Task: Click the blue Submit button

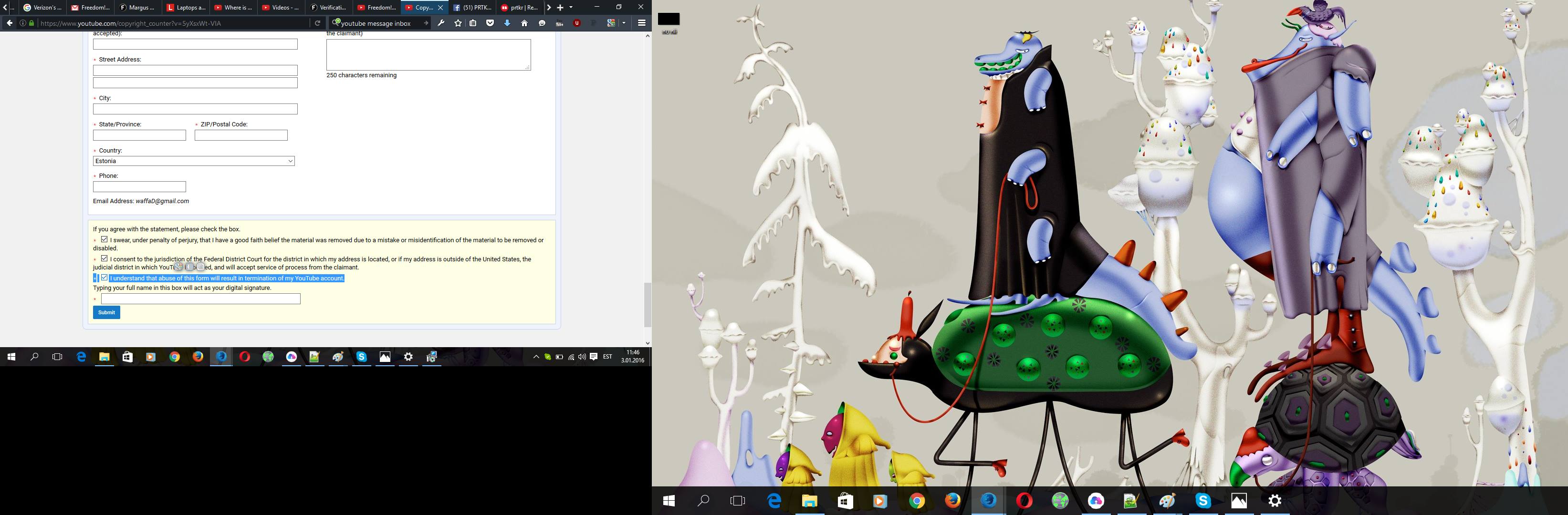Action: [x=106, y=312]
